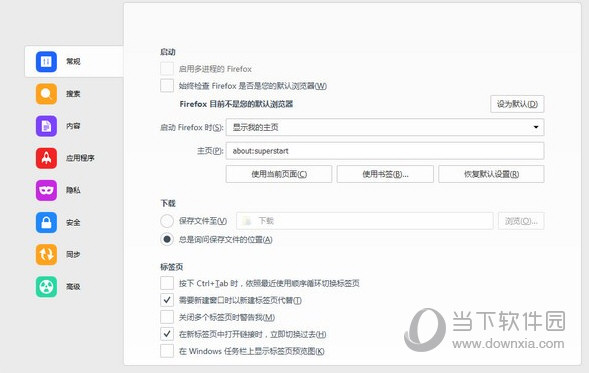
Task: Toggle 启用多进程的 Firefox checkbox
Action: coord(167,69)
